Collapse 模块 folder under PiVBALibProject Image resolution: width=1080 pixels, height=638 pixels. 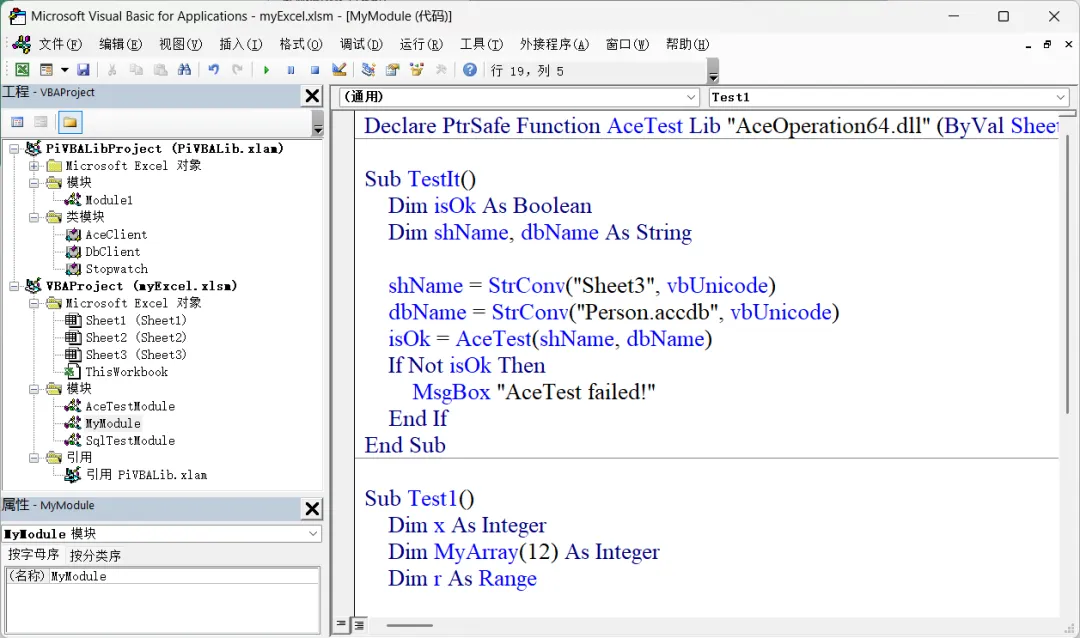34,183
